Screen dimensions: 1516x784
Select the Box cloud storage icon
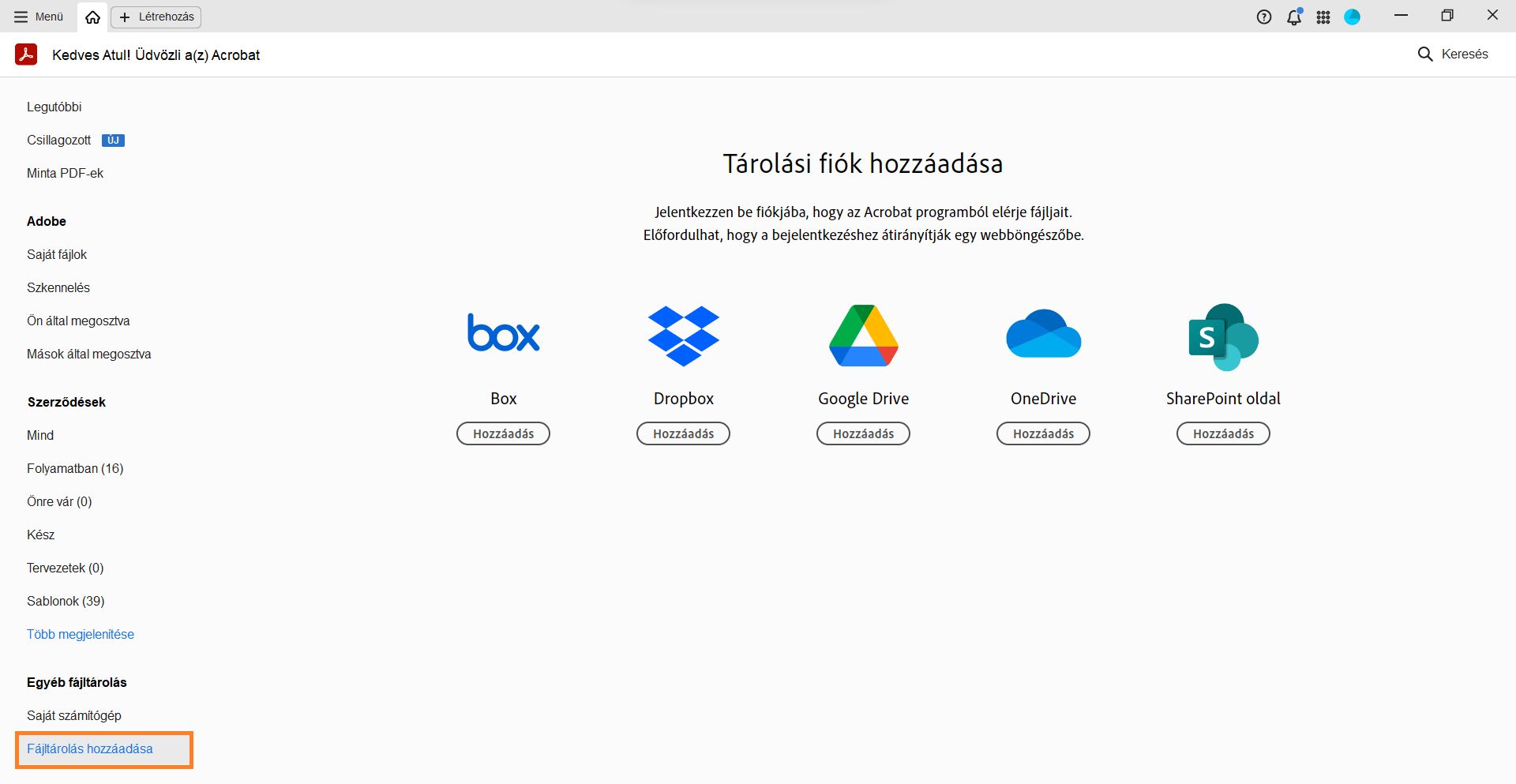click(503, 334)
